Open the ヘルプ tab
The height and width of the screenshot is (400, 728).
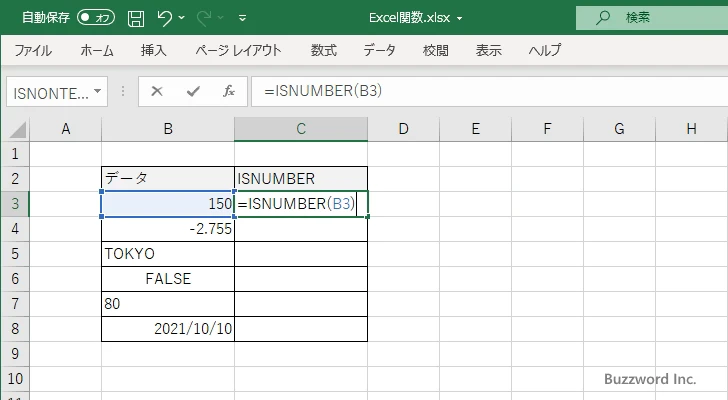[x=545, y=50]
